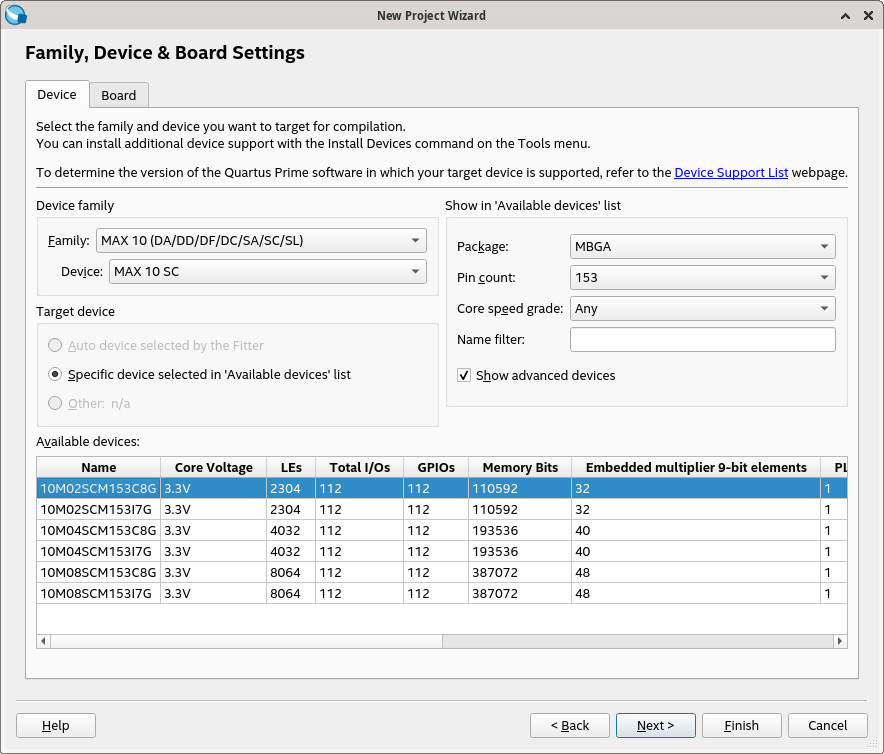Viewport: 884px width, 754px height.
Task: Sort by the Name column header
Action: pos(99,468)
